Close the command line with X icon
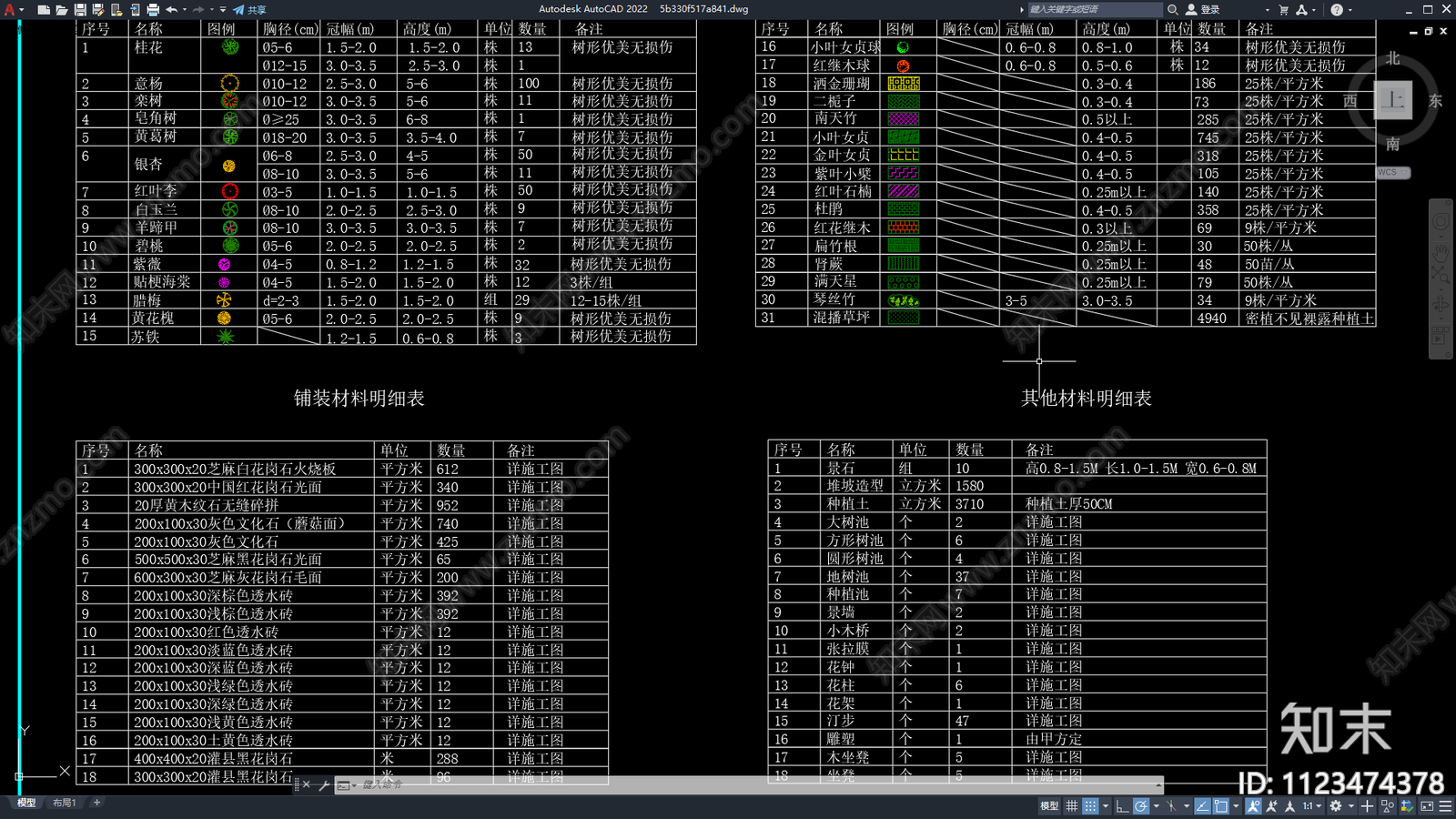 (307, 784)
